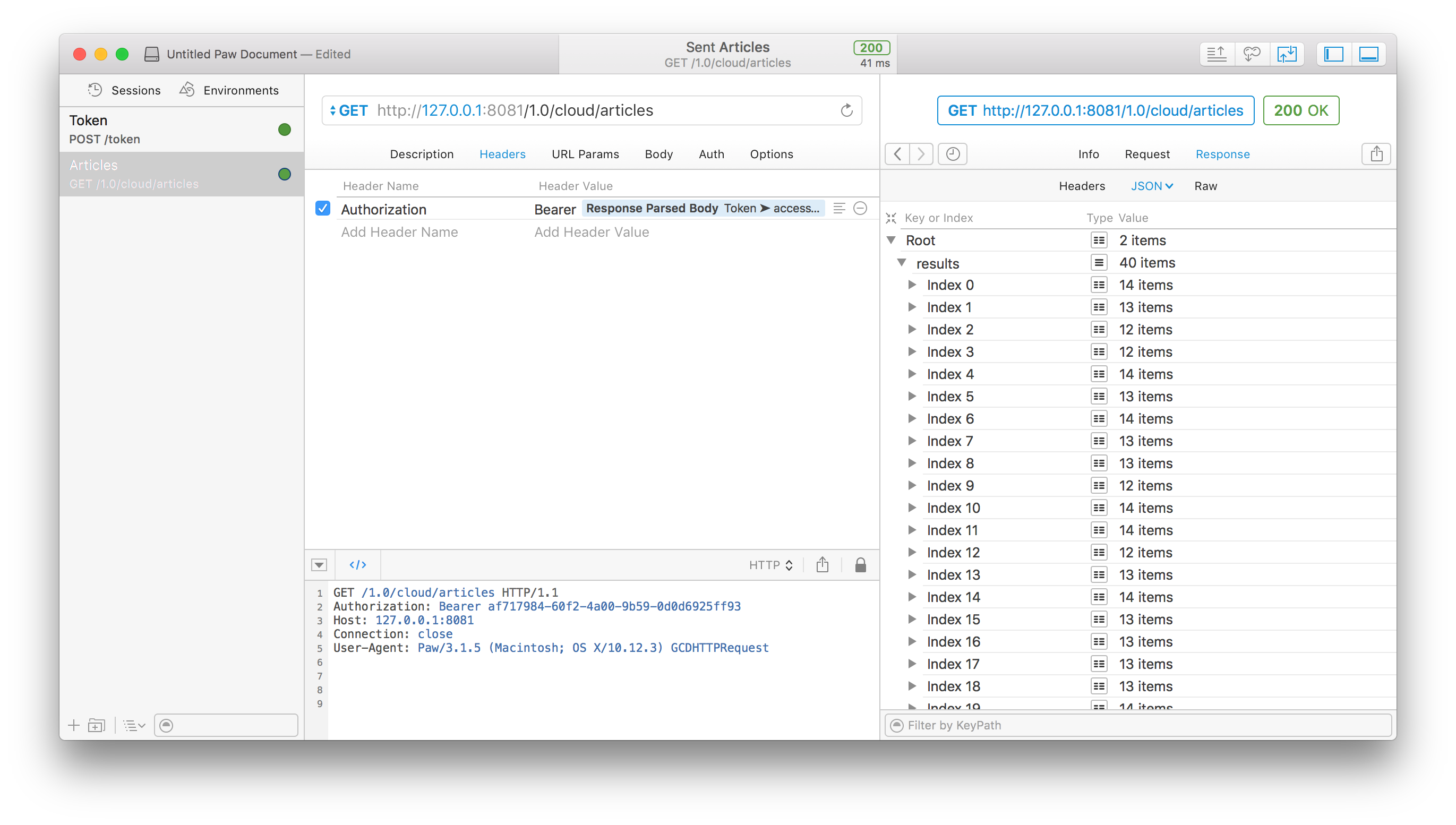Uncheck the Authorization header checkbox
The image size is (1456, 825).
click(322, 209)
